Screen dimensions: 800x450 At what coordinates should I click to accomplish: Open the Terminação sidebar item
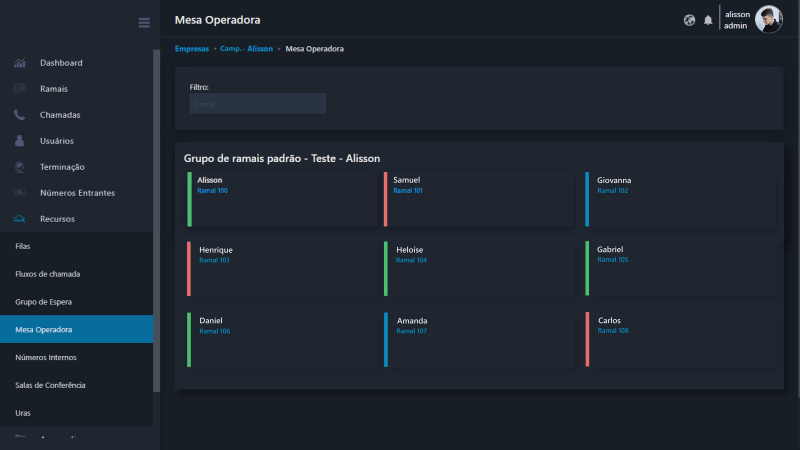coord(62,167)
